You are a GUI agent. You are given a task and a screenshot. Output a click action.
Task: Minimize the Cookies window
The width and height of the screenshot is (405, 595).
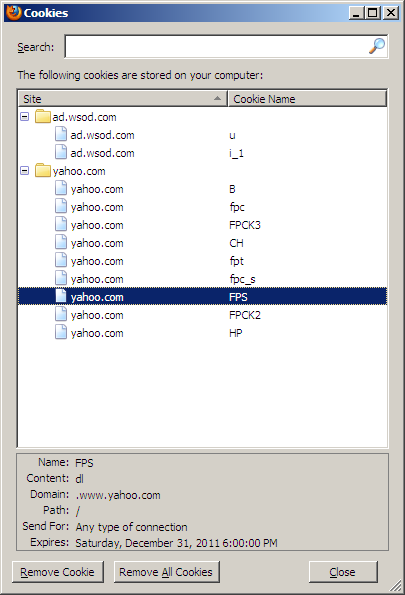tap(356, 13)
